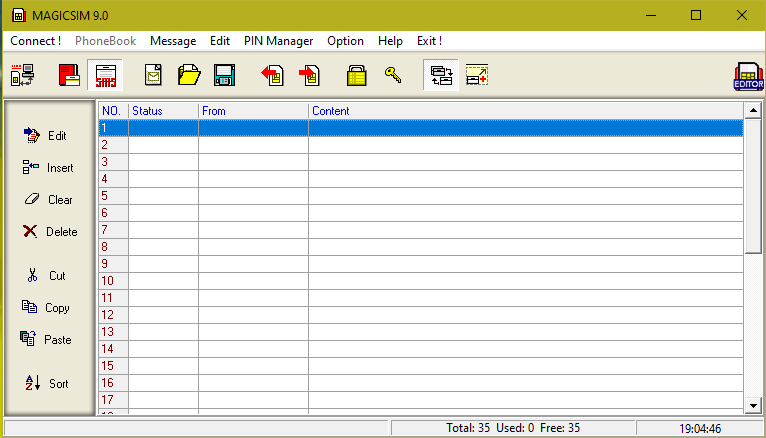Save using the floppy disk icon
766x438 pixels.
pyautogui.click(x=224, y=75)
